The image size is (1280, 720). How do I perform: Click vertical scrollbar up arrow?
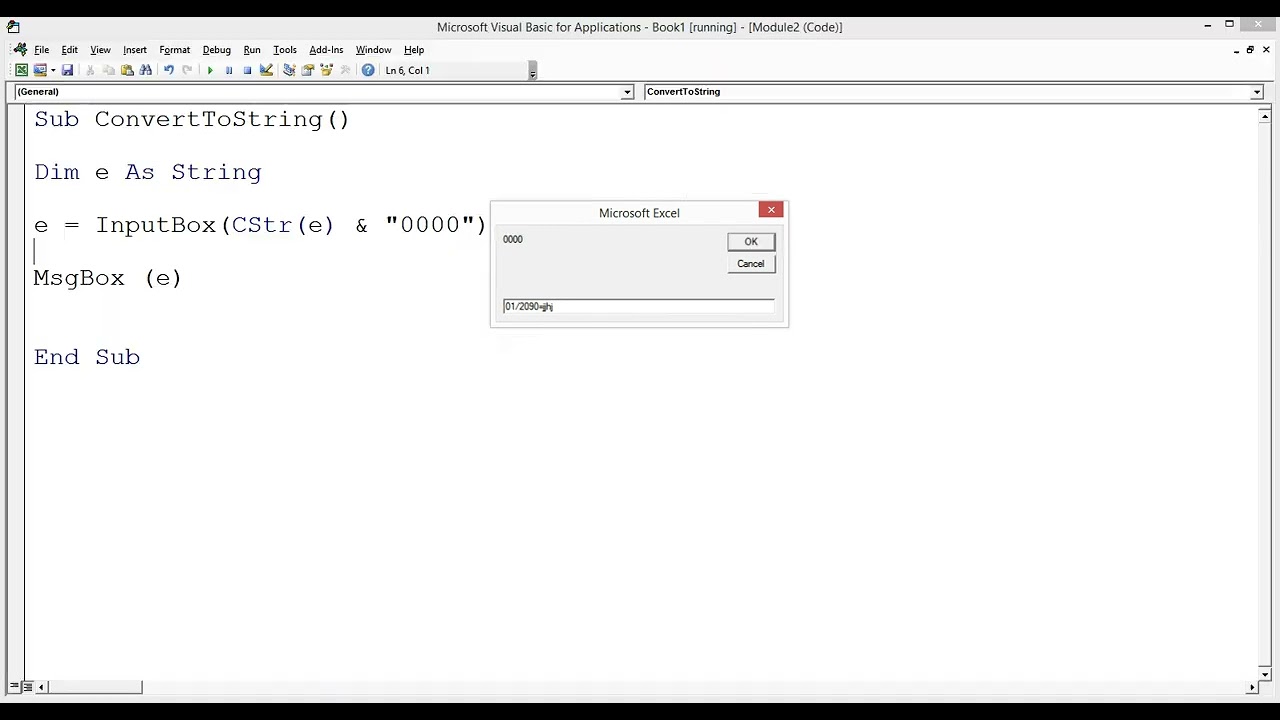click(x=1264, y=116)
